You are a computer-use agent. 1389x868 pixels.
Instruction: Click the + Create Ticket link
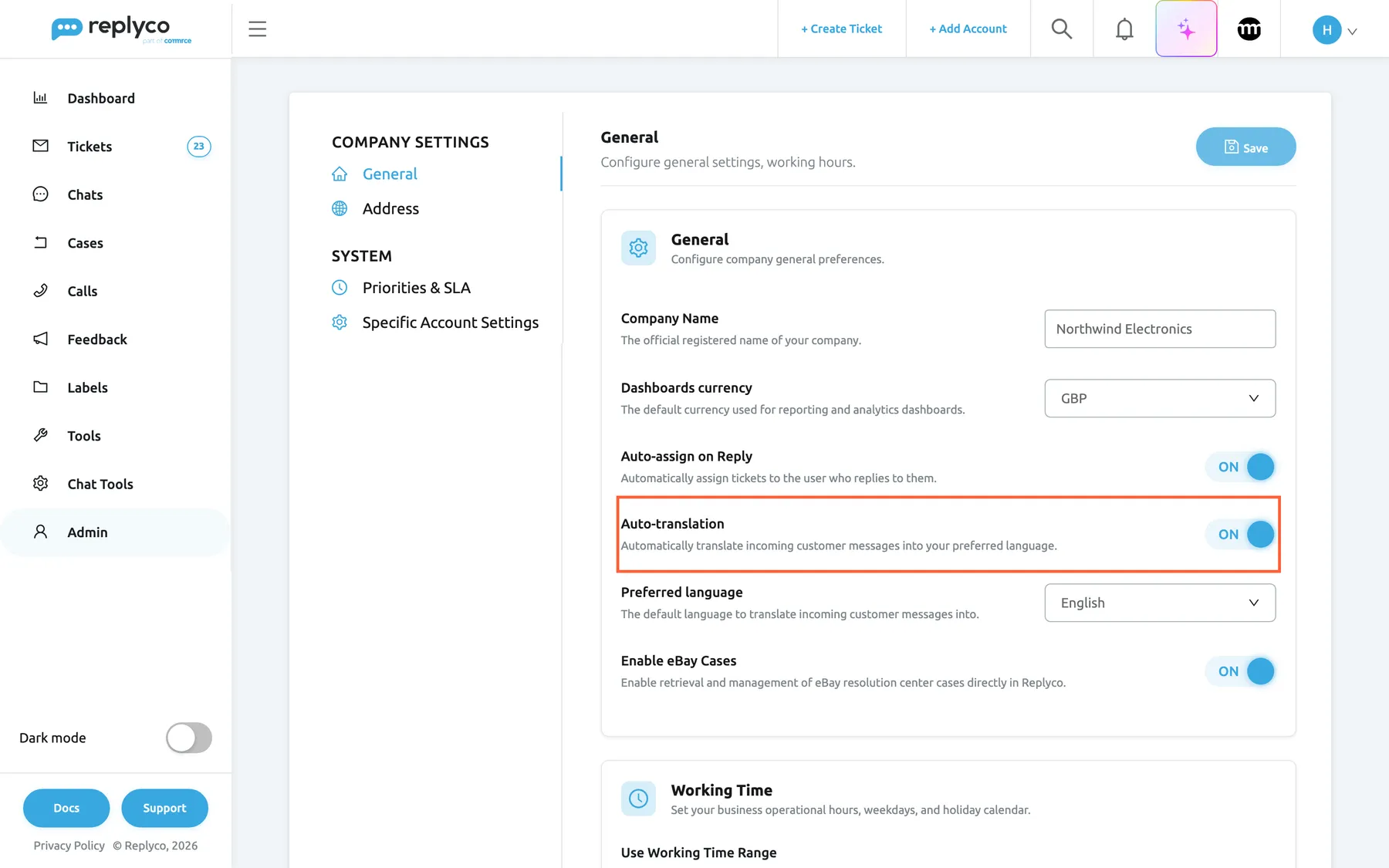tap(841, 29)
